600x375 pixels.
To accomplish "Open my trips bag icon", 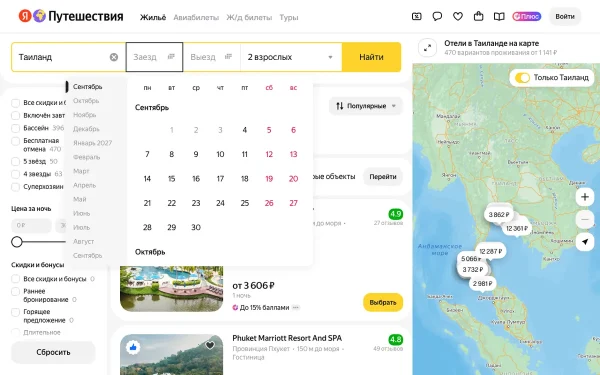I will [478, 16].
